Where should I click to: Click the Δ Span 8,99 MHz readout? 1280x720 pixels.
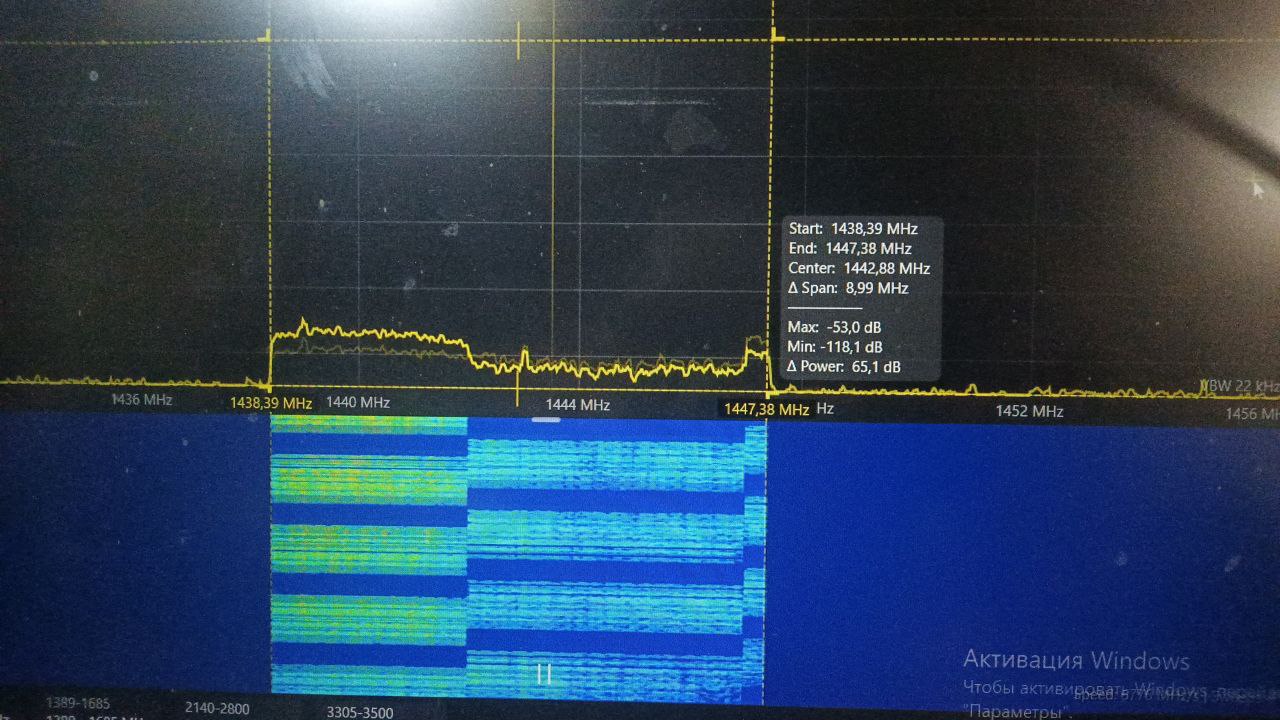click(x=848, y=288)
